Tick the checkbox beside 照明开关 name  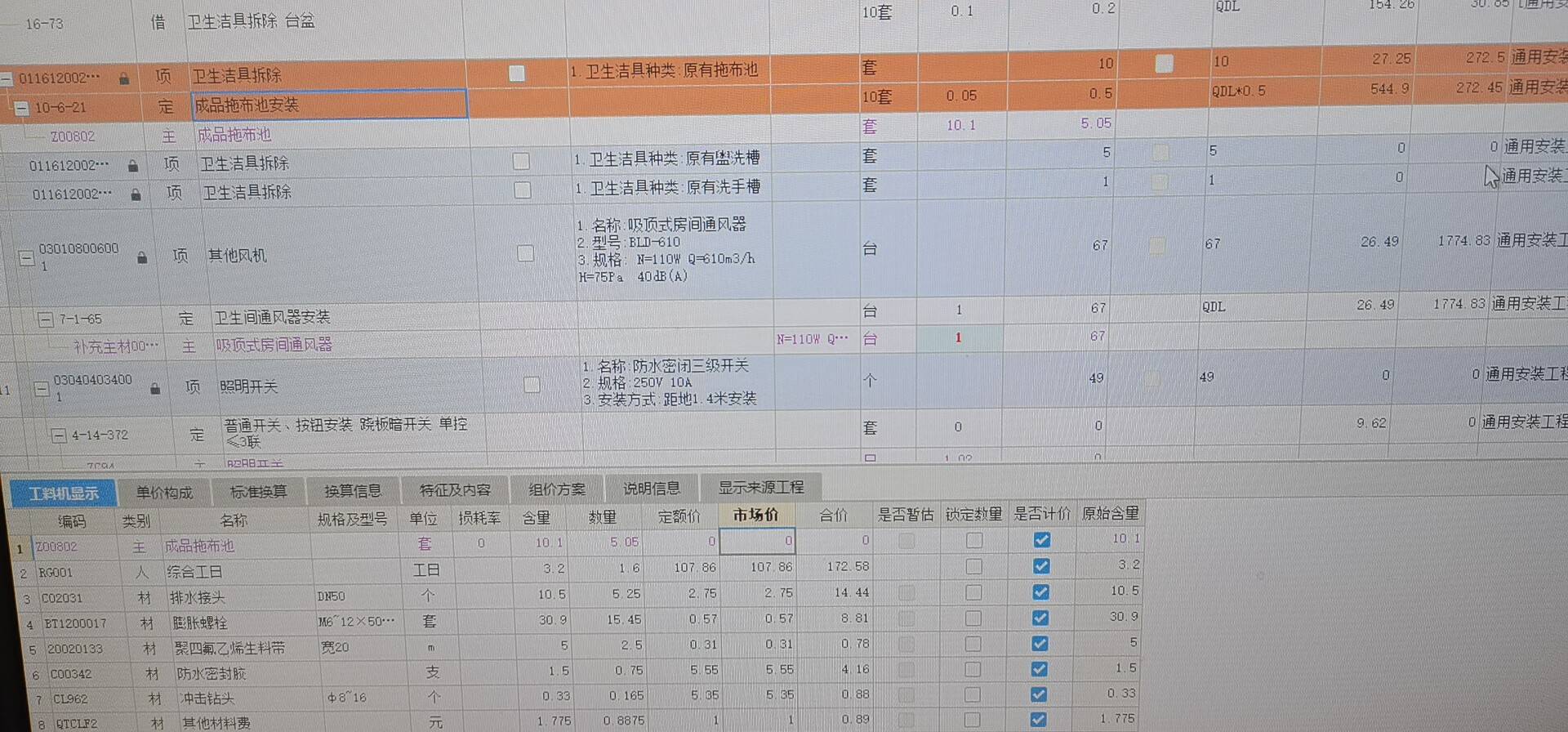(x=532, y=384)
